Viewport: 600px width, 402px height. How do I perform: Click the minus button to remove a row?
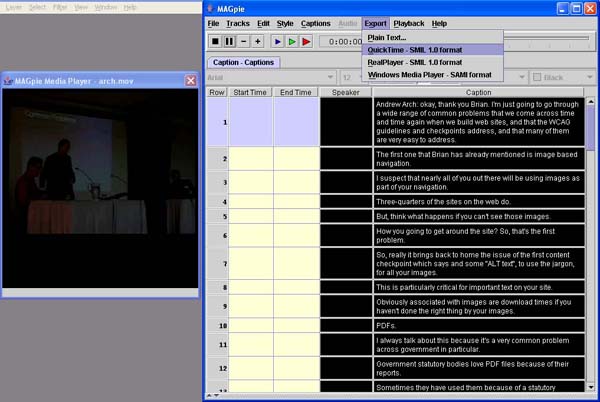[243, 41]
